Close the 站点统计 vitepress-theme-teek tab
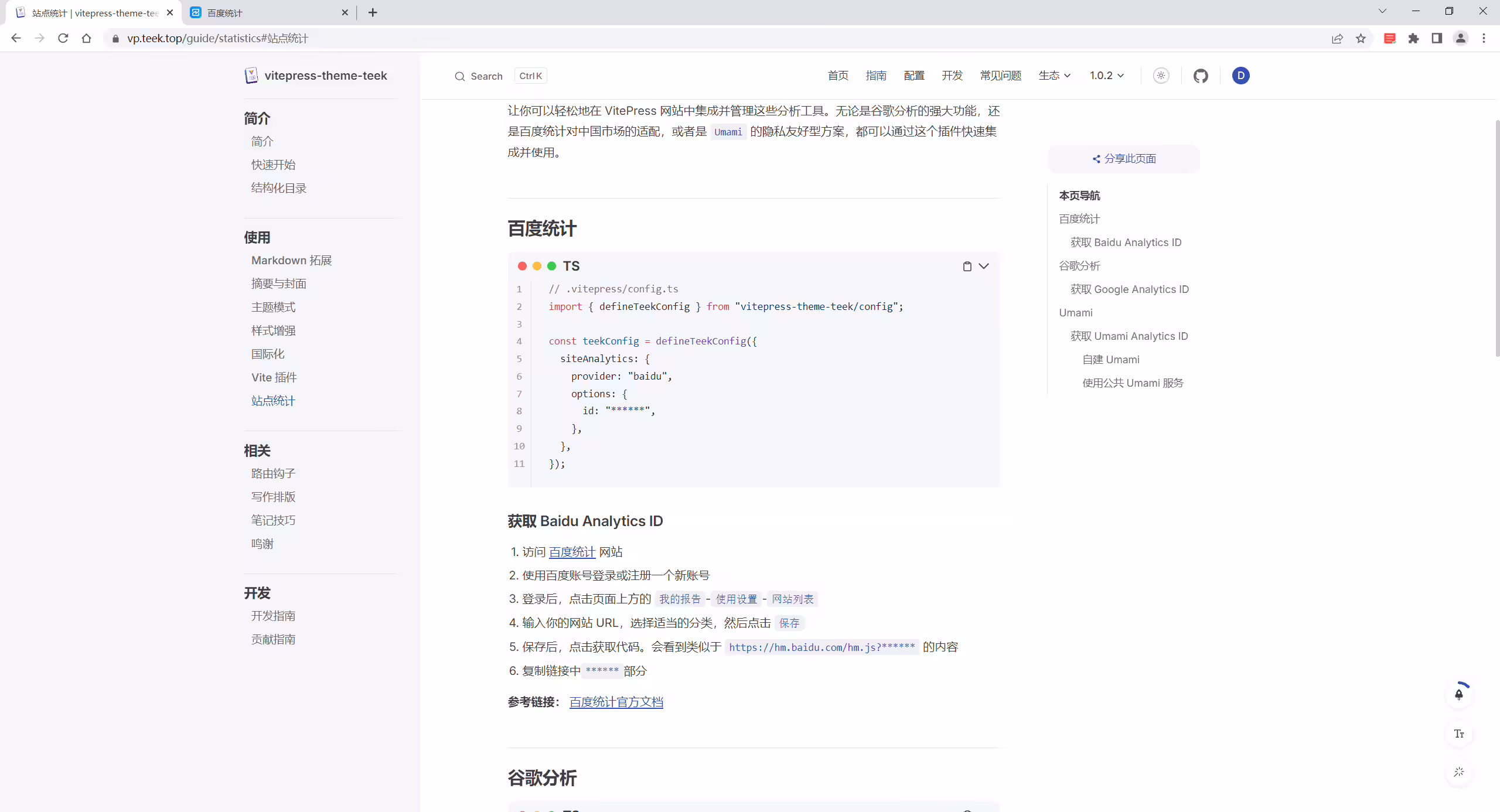This screenshot has width=1500, height=812. 170,12
